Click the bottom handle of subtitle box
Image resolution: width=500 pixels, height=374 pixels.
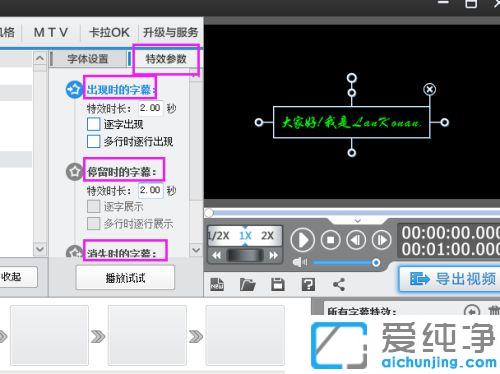click(x=352, y=153)
